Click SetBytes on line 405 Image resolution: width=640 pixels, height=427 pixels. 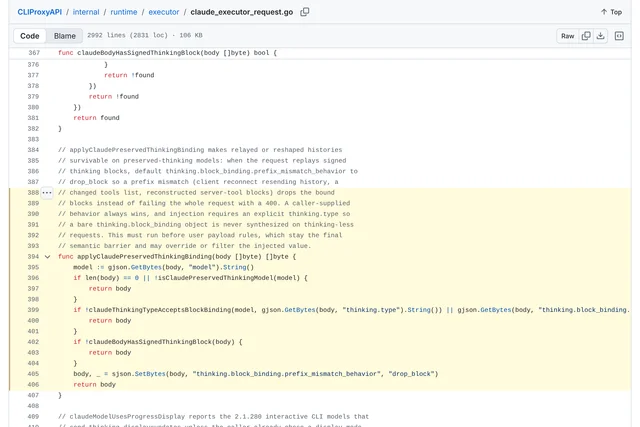[150, 374]
